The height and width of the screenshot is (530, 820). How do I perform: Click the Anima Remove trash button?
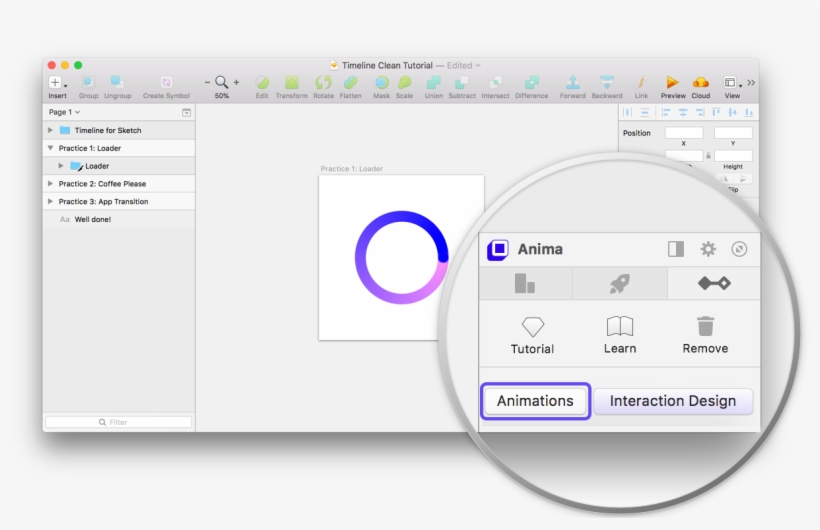click(x=705, y=335)
